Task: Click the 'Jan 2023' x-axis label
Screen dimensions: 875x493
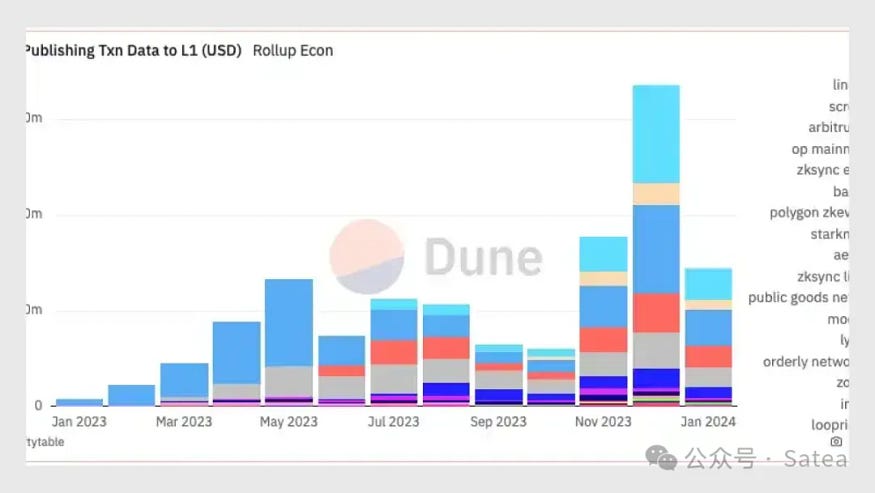Action: (79, 422)
